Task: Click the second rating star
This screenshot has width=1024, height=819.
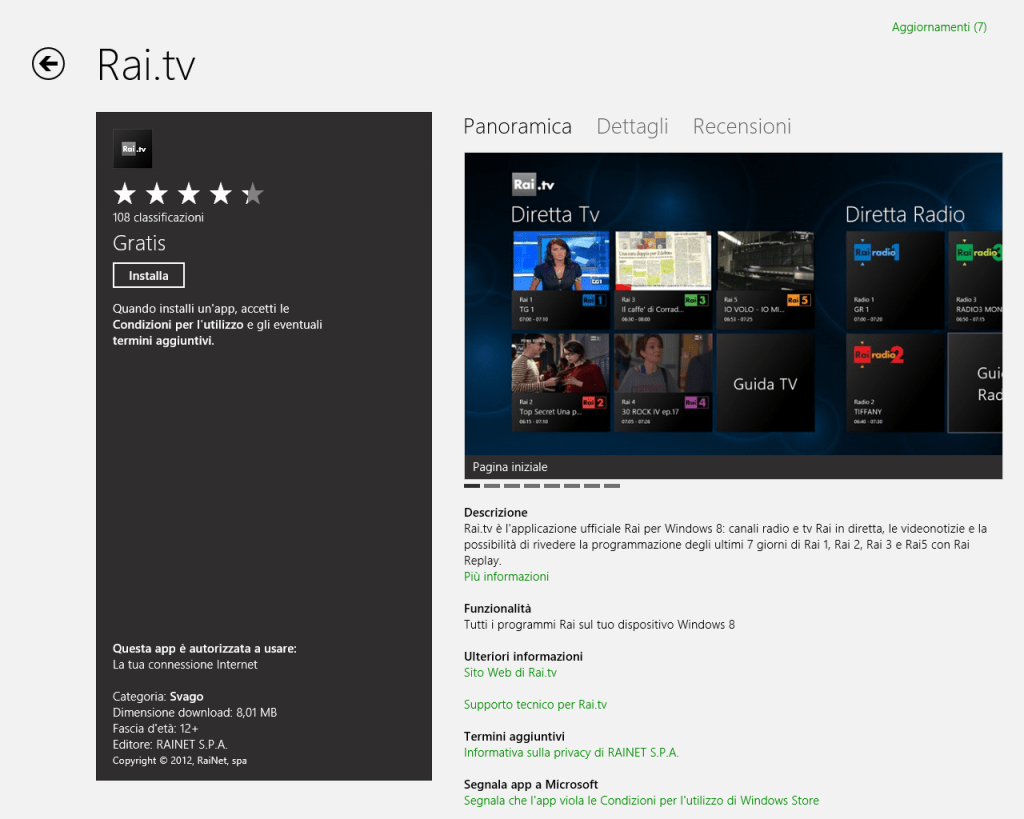Action: point(157,194)
